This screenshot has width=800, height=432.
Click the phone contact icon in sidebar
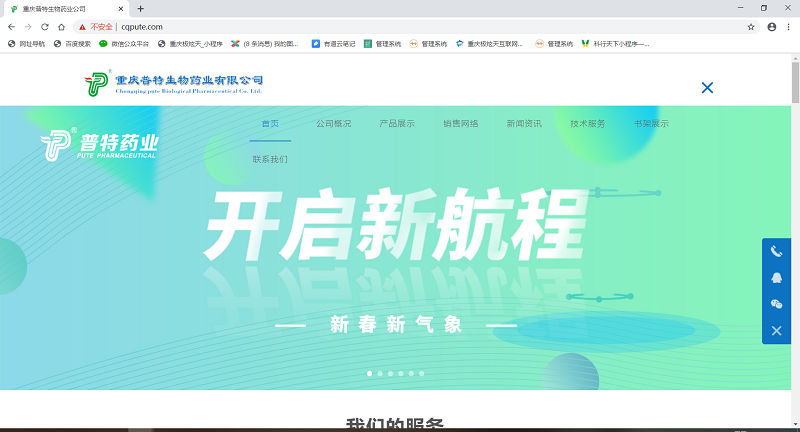coord(776,252)
